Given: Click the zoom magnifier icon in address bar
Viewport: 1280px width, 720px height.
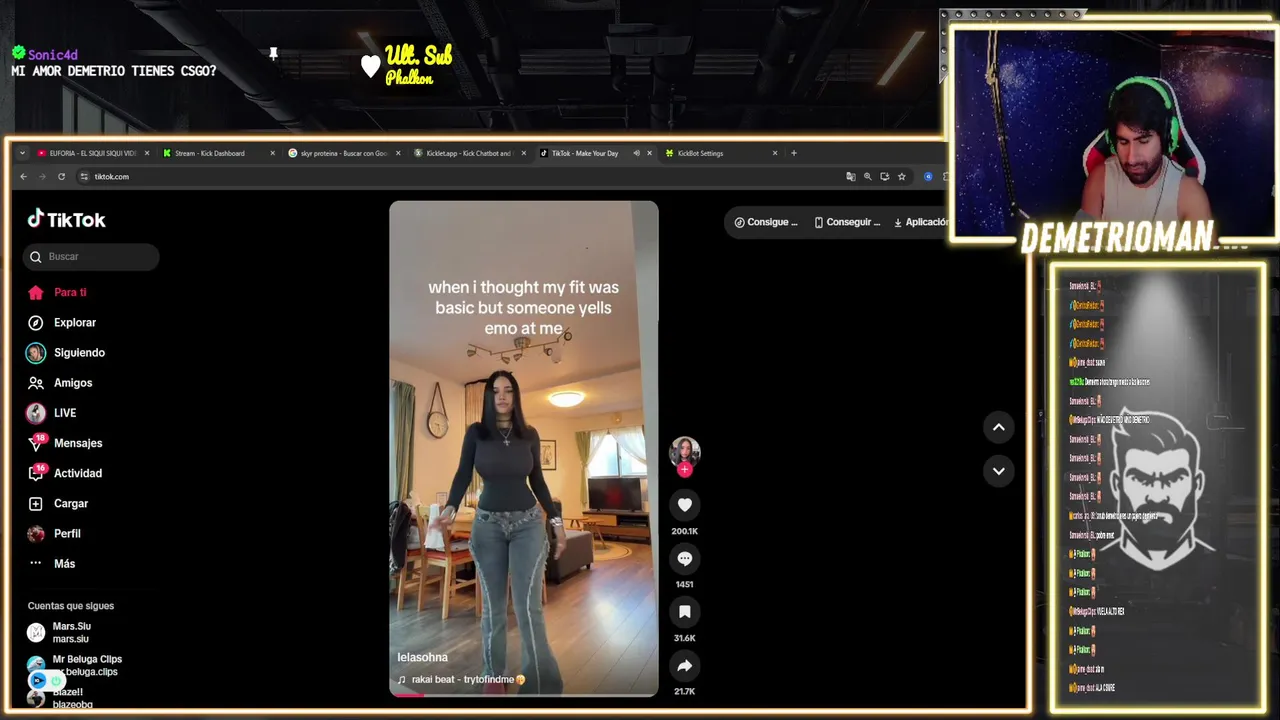Looking at the screenshot, I should pos(868,176).
